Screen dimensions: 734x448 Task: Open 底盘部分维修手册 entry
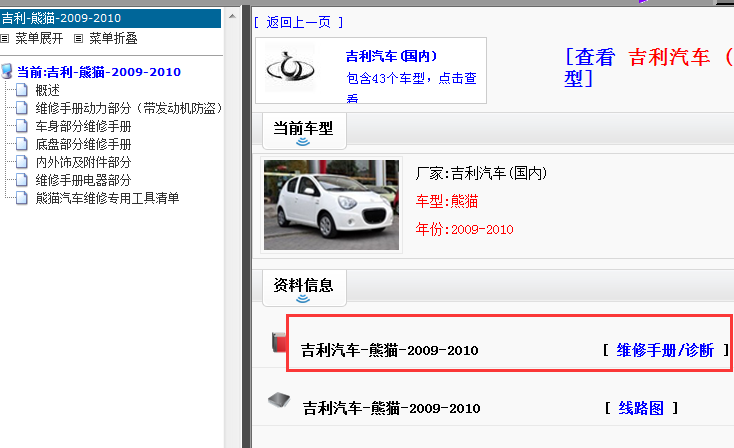coord(83,144)
